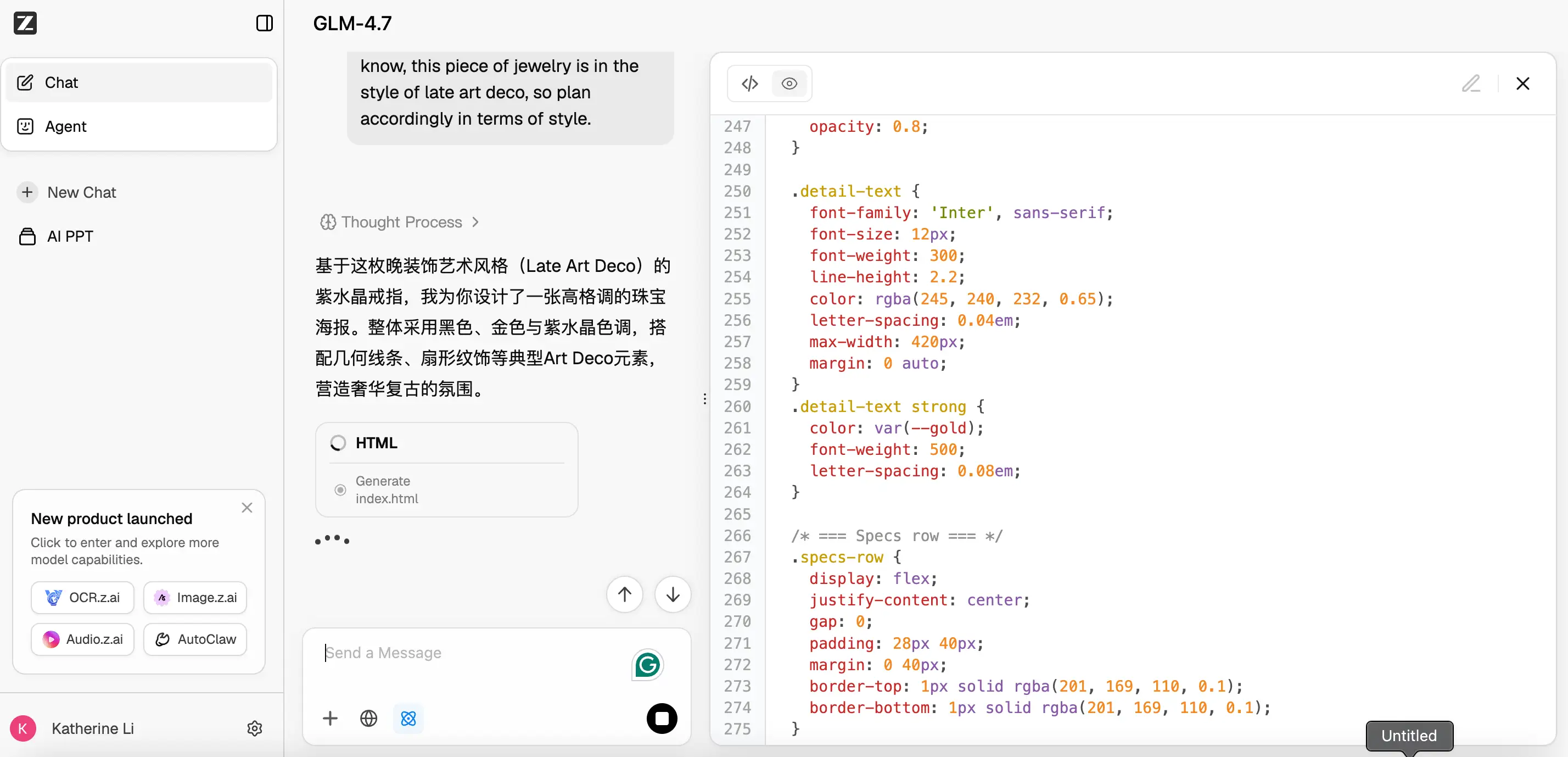
Task: Stop the response generation
Action: 662,718
